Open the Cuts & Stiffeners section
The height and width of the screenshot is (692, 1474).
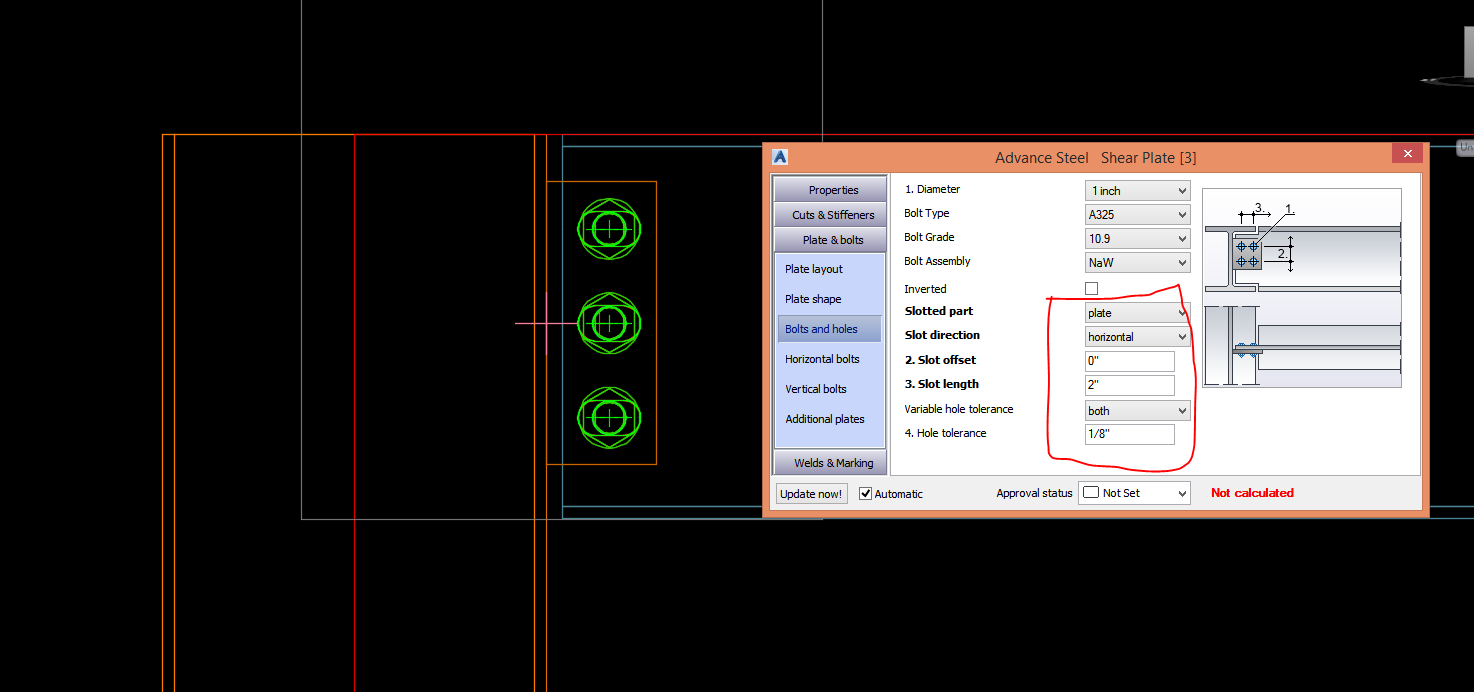829,214
